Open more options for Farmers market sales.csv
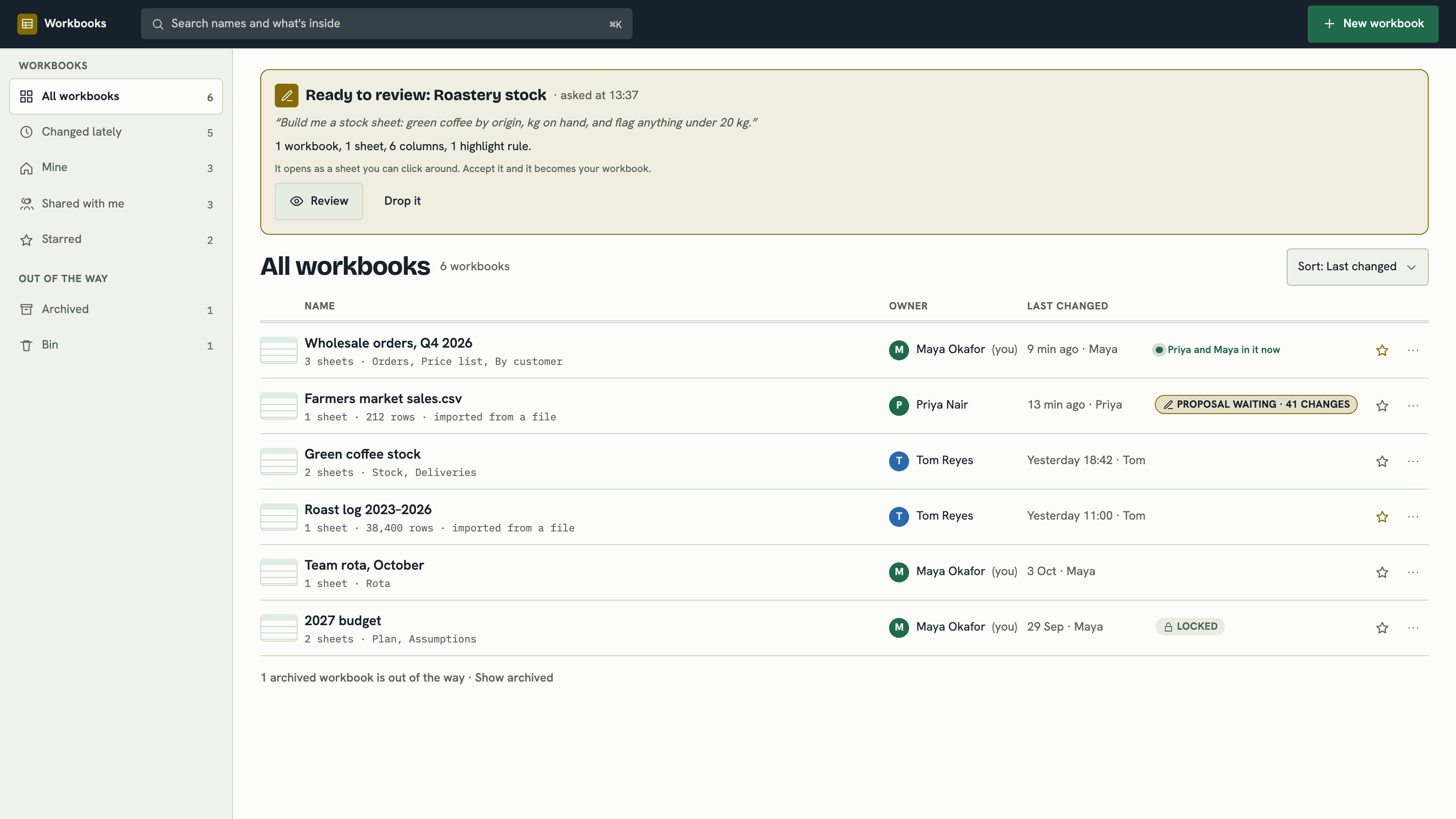The image size is (1456, 819). pos(1413,405)
